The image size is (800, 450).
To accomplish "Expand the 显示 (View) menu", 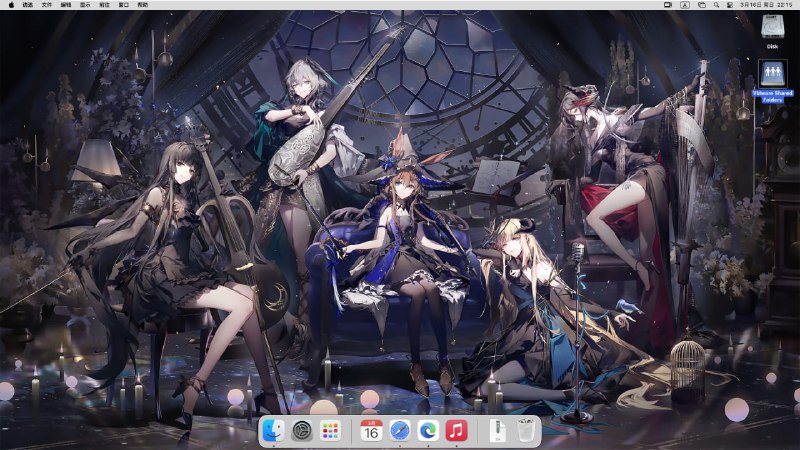I will click(x=85, y=5).
